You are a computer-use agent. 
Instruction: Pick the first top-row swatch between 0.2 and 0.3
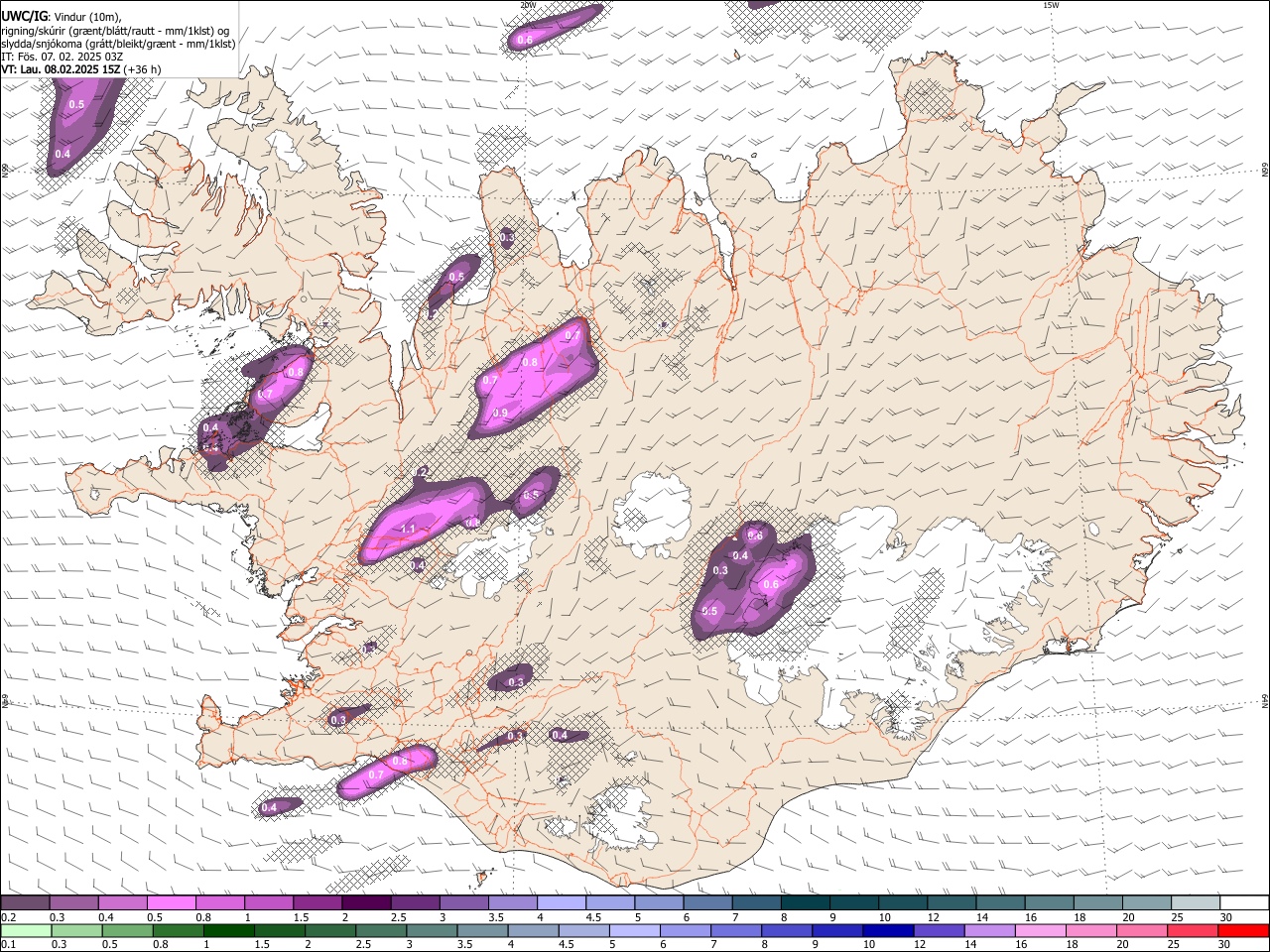click(x=25, y=903)
